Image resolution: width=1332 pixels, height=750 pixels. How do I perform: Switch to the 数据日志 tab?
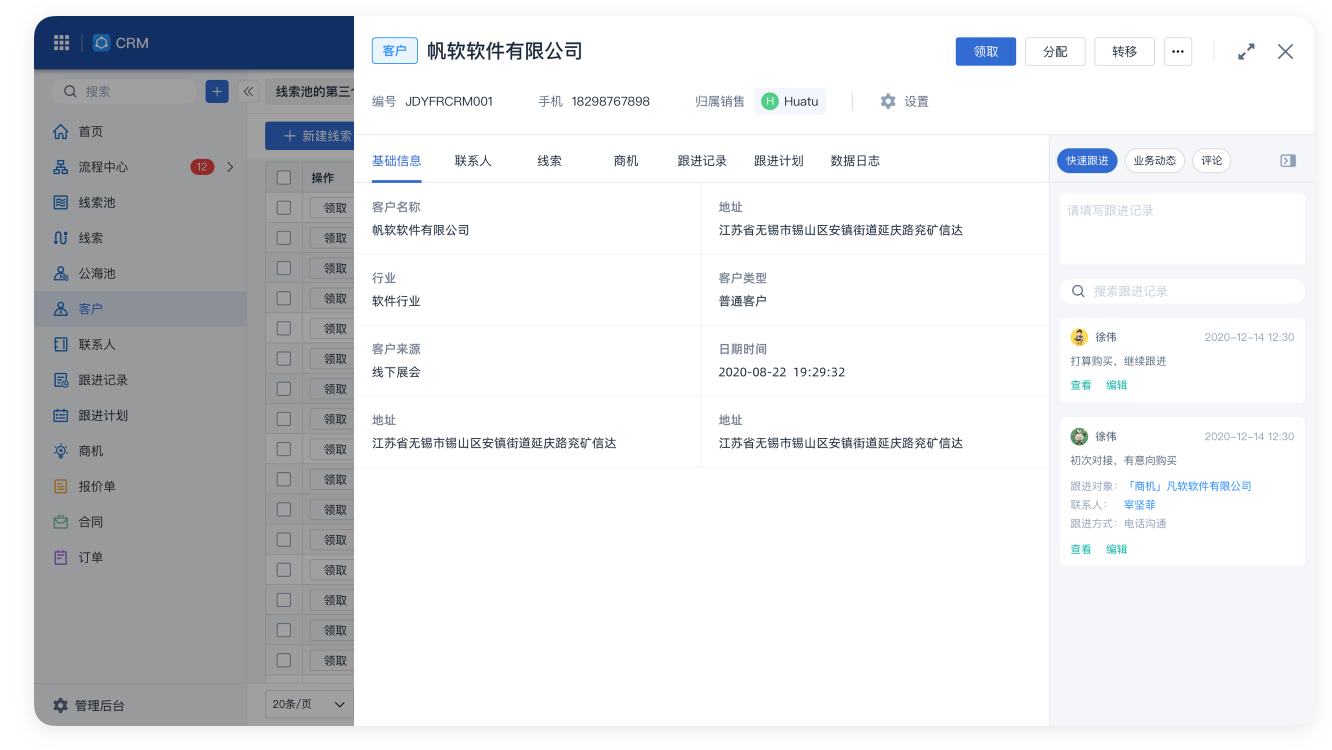[855, 161]
